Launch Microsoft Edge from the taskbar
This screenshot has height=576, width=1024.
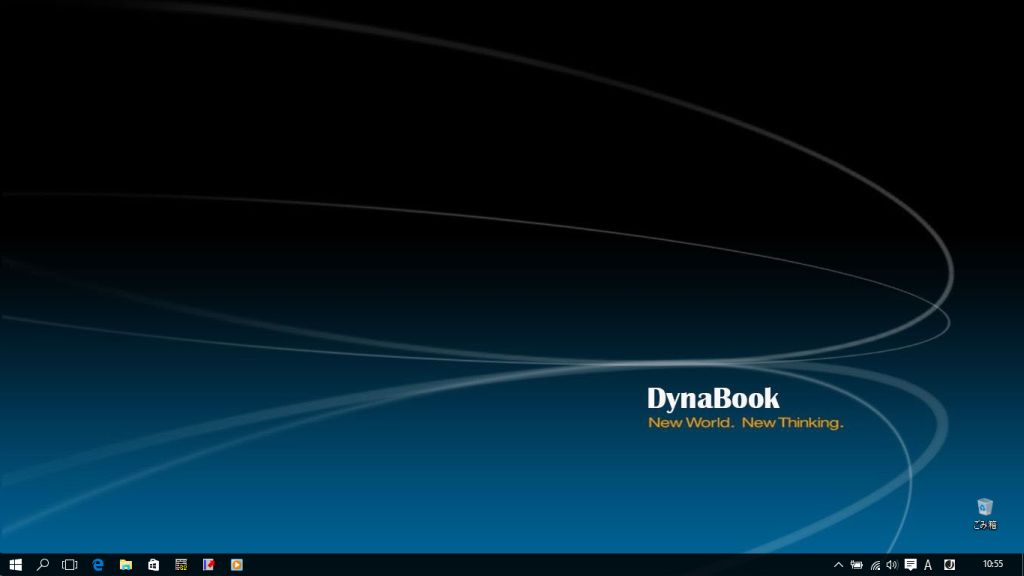(98, 564)
